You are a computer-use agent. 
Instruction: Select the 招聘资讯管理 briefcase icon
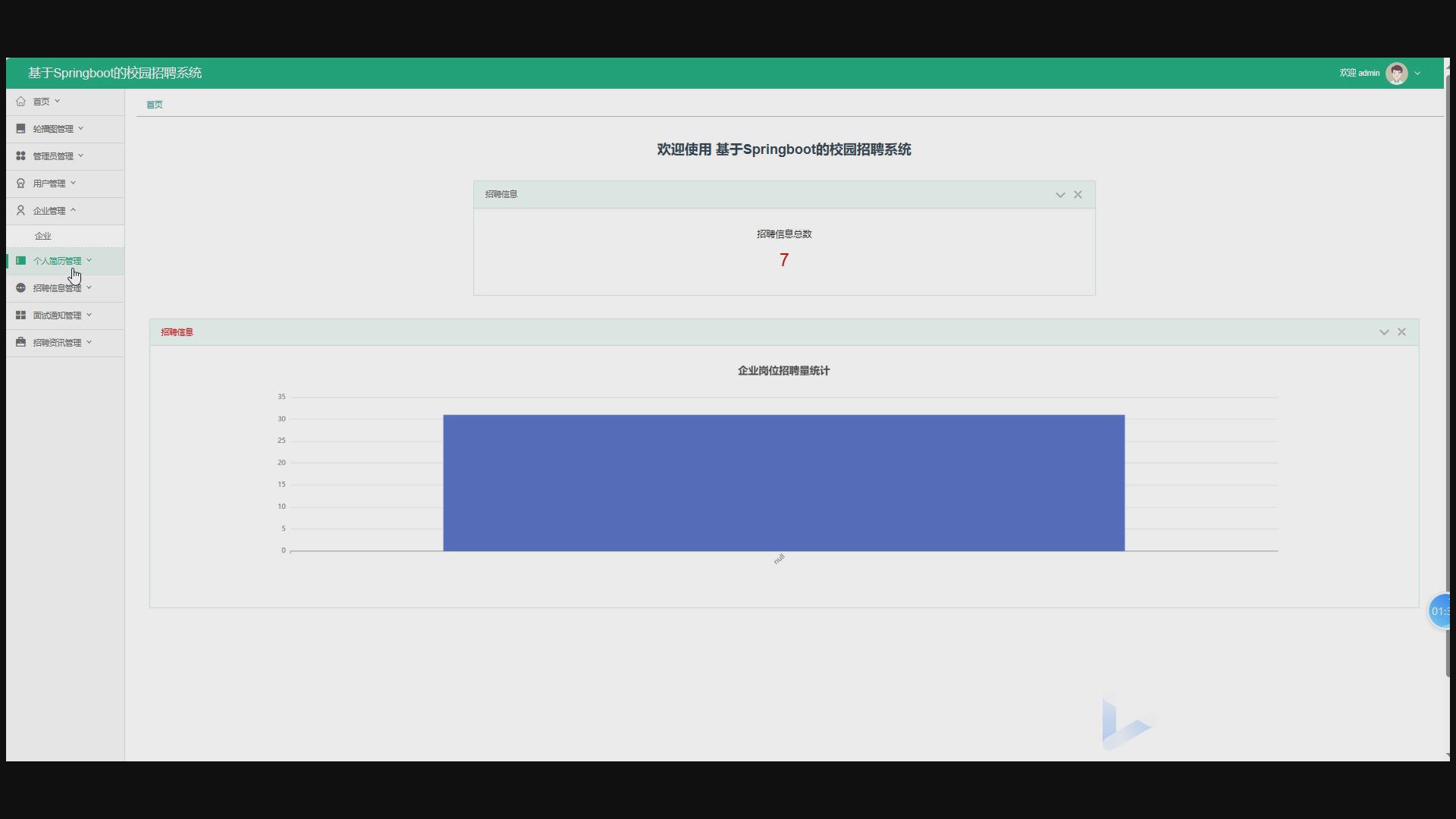tap(20, 342)
